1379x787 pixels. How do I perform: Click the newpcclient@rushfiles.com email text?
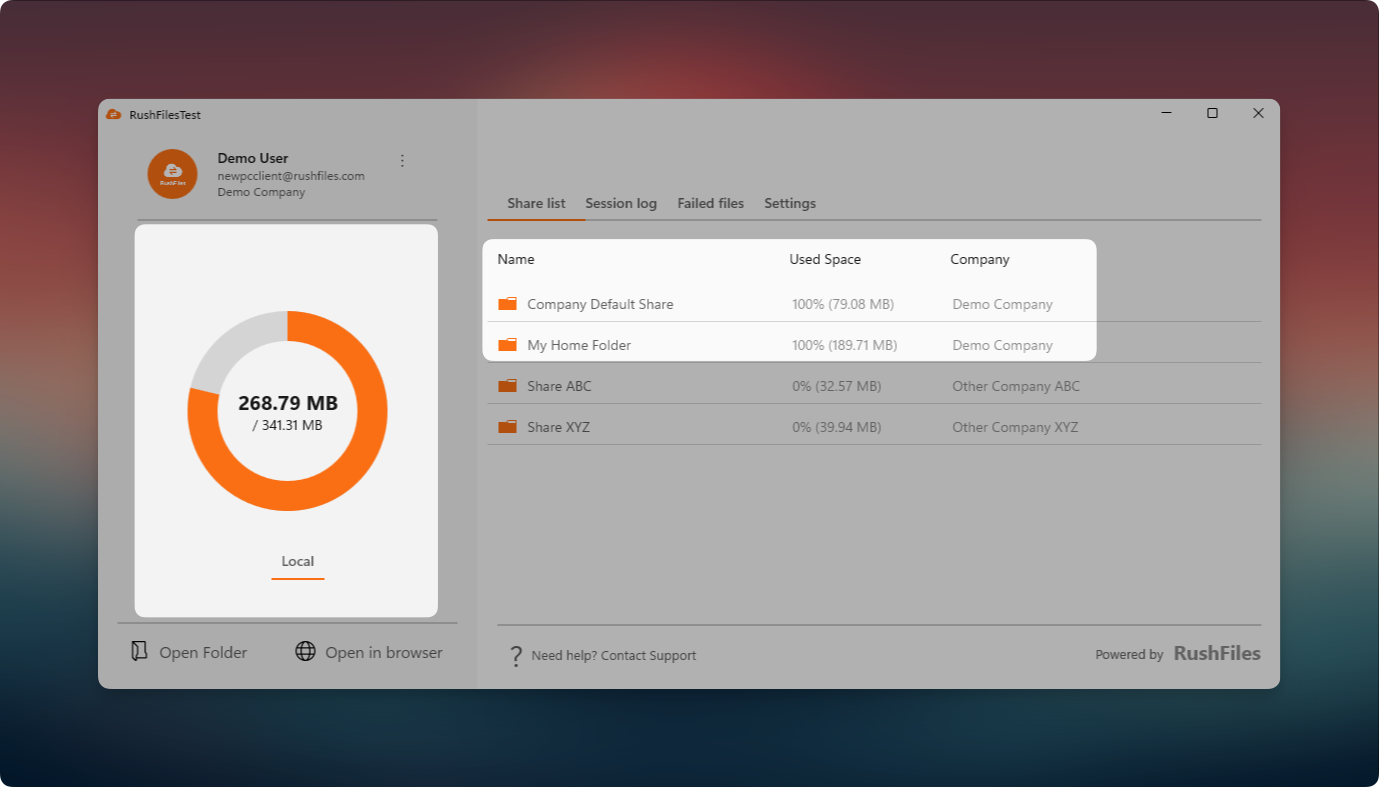tap(291, 176)
